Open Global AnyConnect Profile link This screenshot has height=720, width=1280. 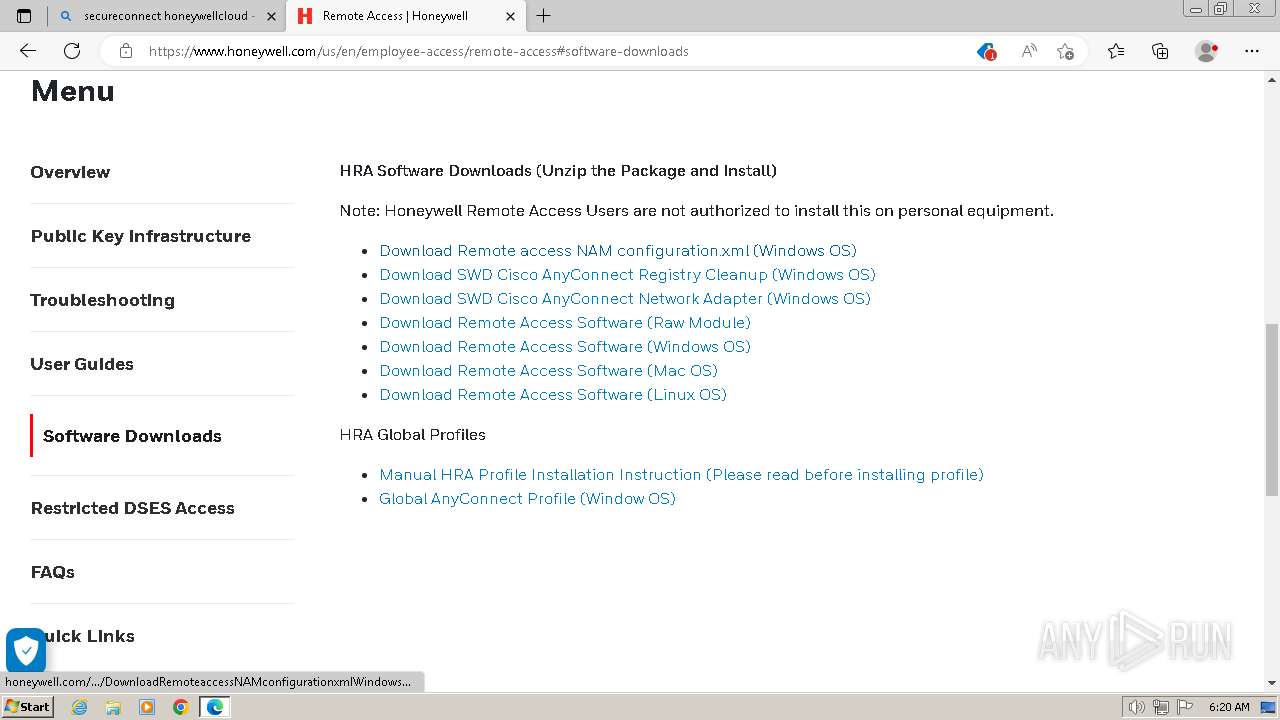(x=527, y=499)
